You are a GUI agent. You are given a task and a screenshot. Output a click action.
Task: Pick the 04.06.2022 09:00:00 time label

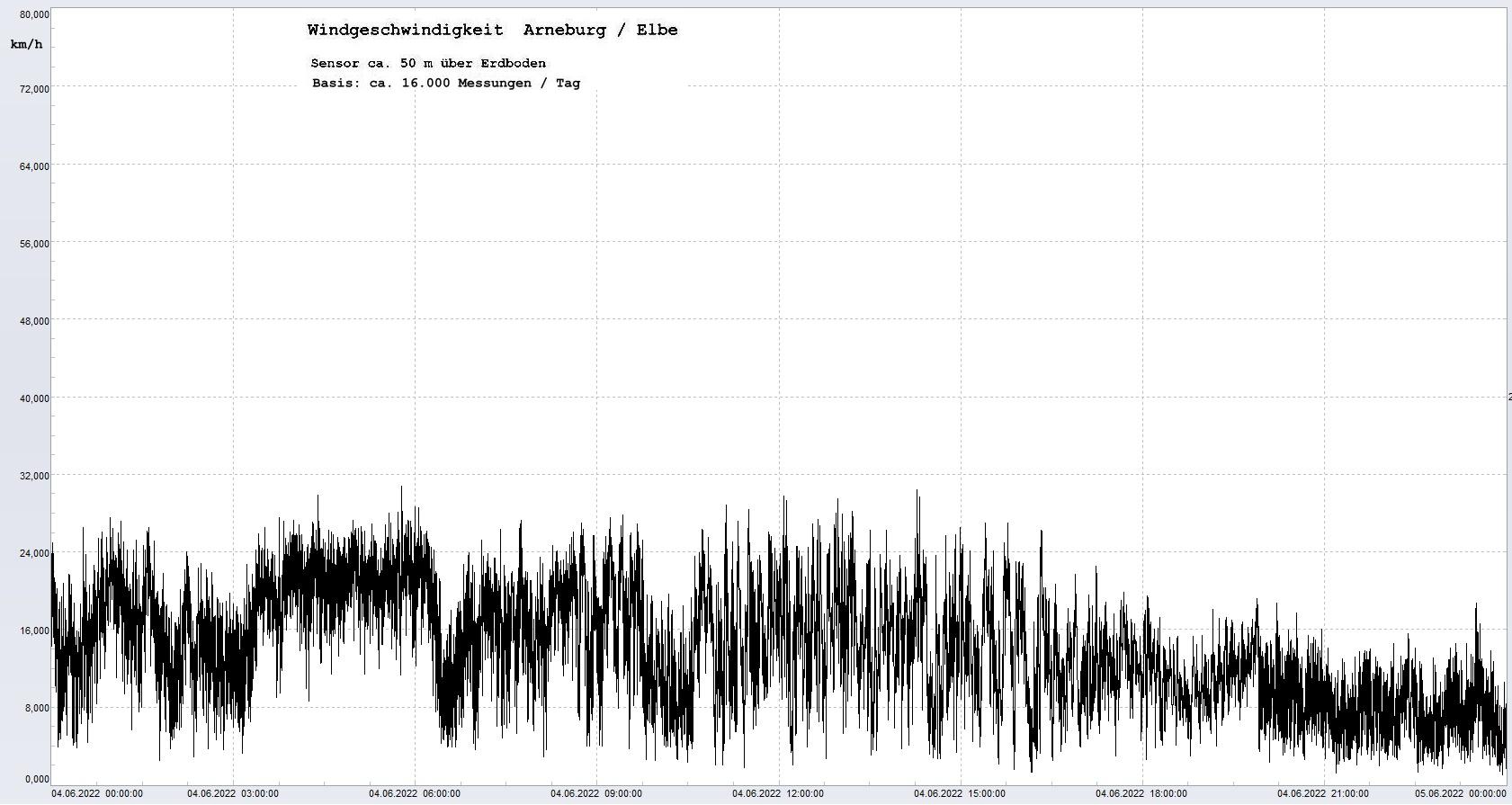[x=596, y=793]
